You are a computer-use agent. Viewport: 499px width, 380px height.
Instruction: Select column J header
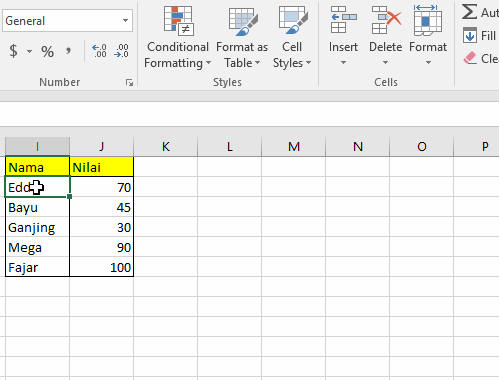pos(102,147)
